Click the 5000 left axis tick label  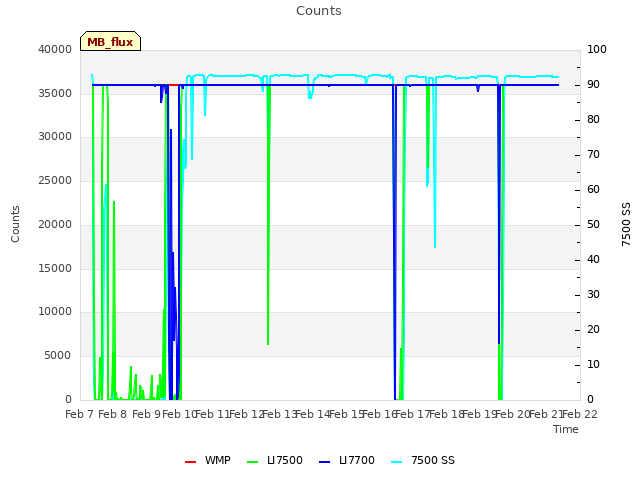point(58,356)
